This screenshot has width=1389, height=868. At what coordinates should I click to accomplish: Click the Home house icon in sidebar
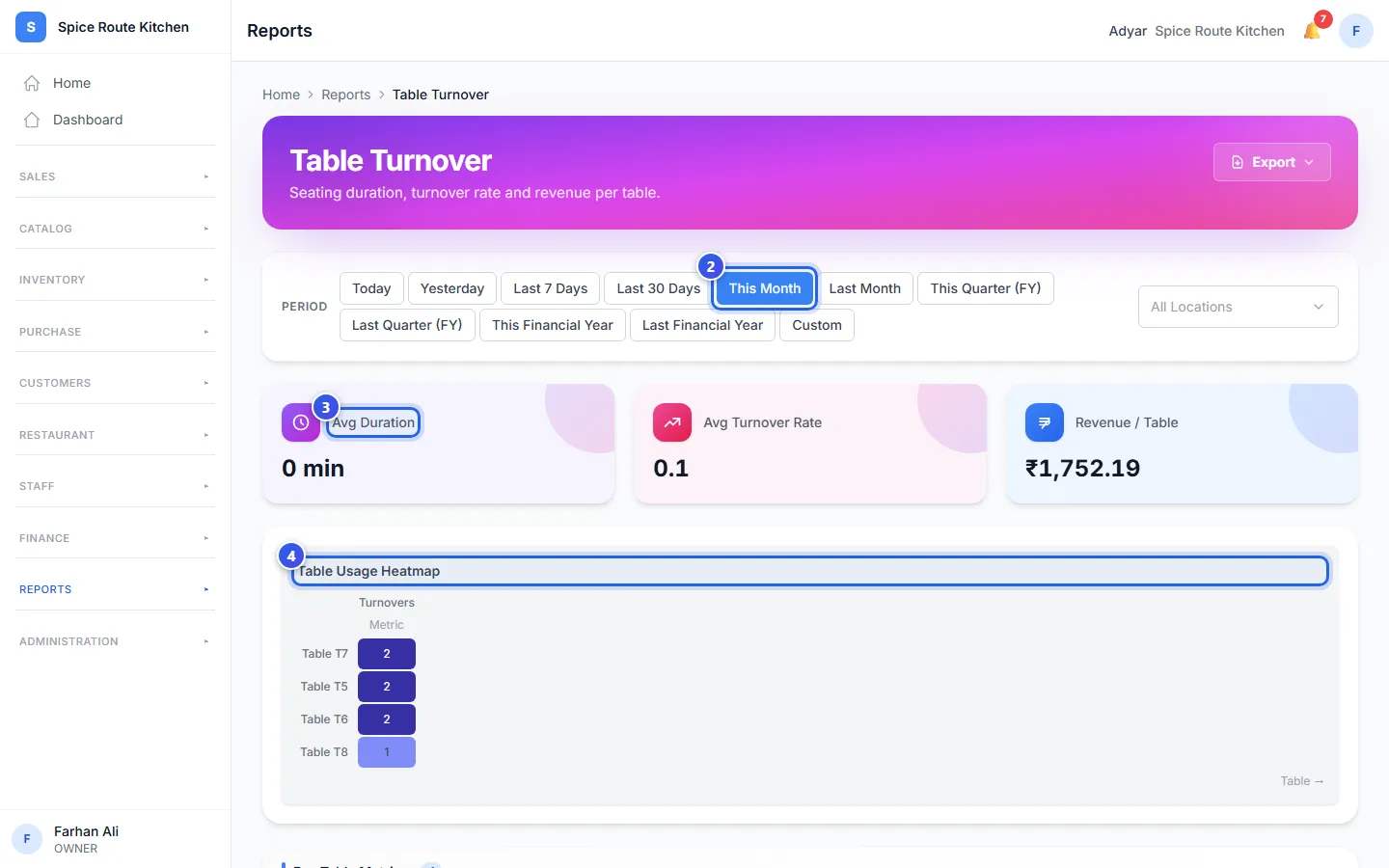pos(32,83)
